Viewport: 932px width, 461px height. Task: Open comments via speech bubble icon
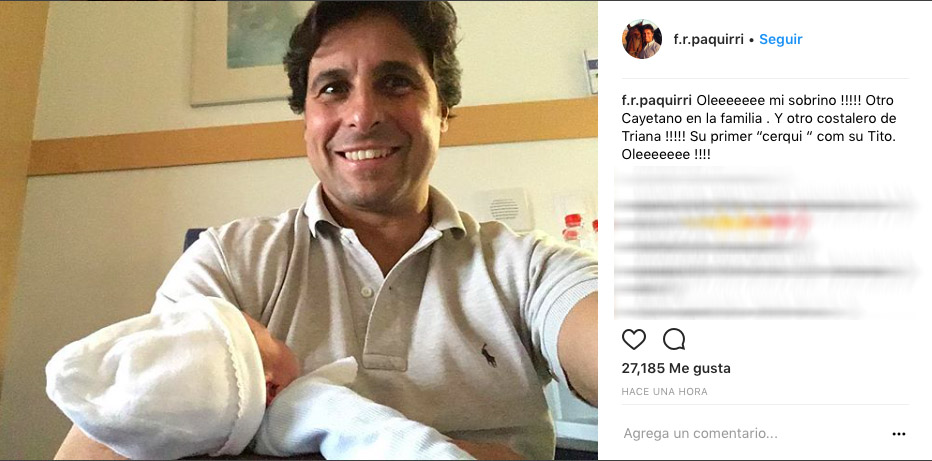pos(674,339)
